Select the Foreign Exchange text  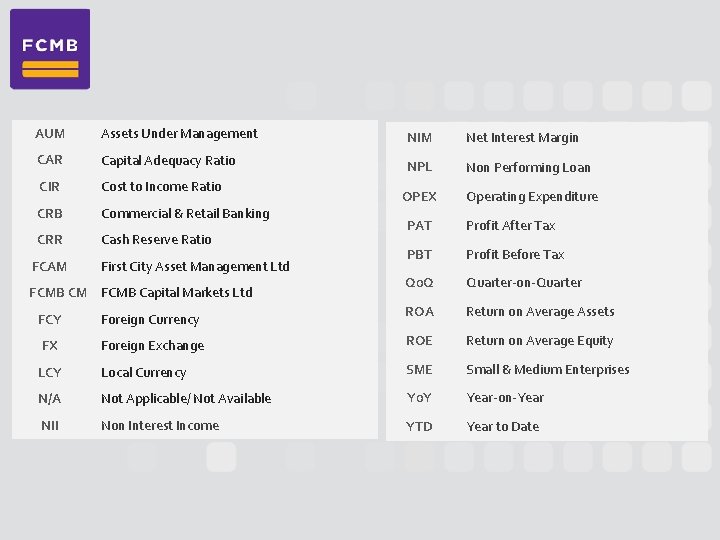pyautogui.click(x=152, y=346)
